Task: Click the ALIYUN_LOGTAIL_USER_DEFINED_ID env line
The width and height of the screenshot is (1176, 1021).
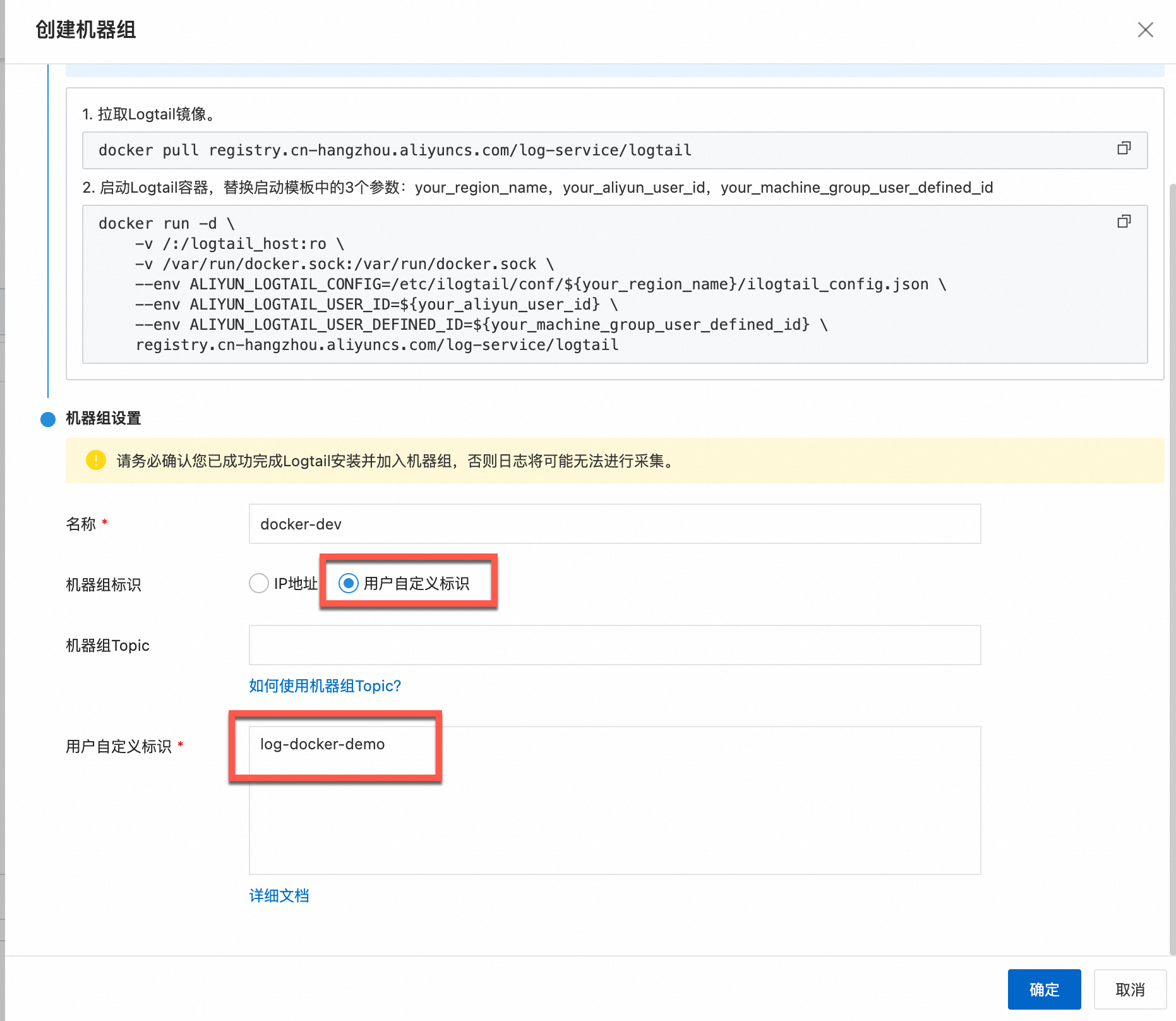Action: 481,325
